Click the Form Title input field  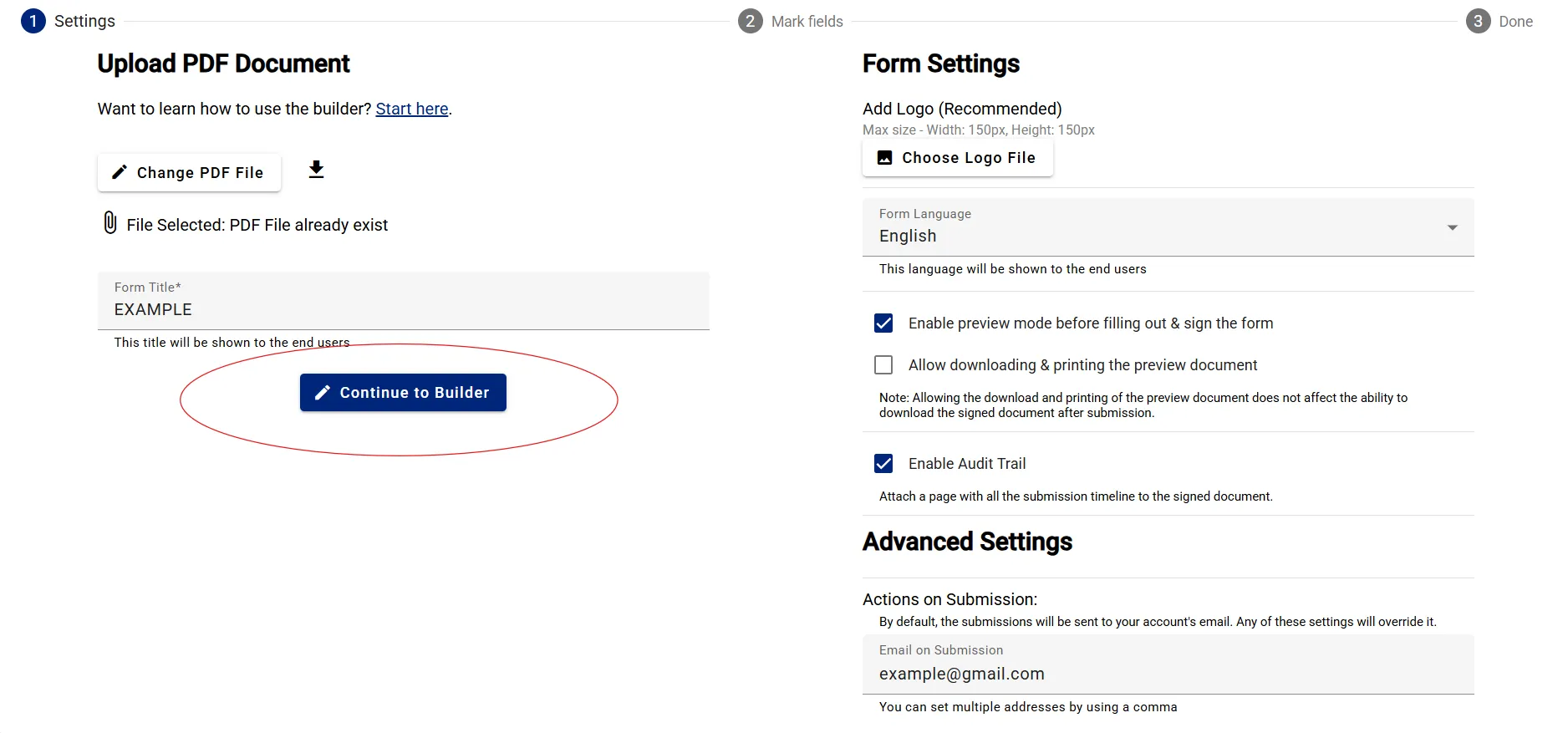tap(403, 309)
